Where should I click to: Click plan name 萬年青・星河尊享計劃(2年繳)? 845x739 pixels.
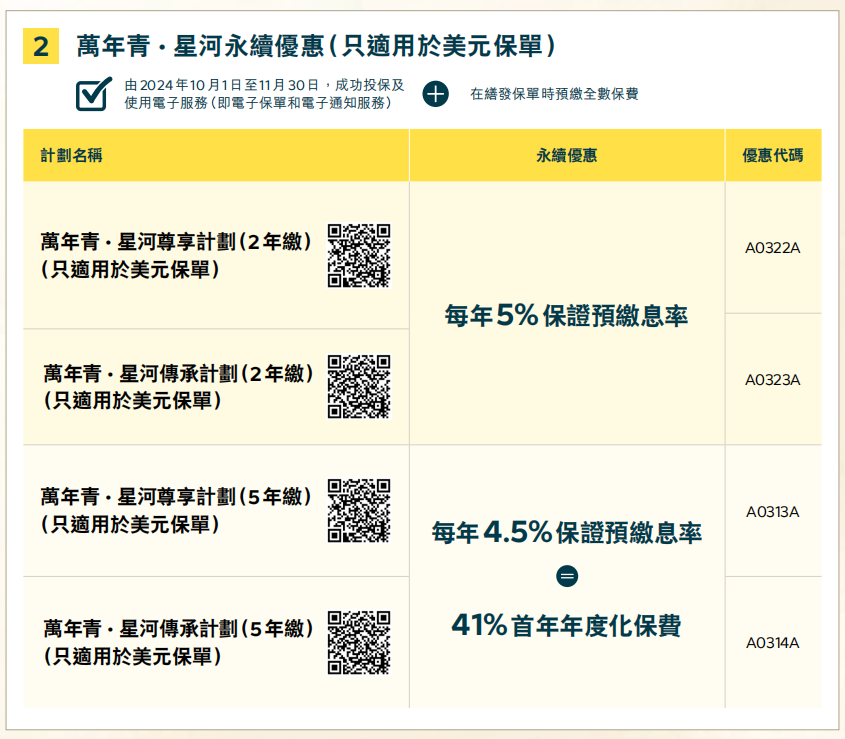pos(176,241)
